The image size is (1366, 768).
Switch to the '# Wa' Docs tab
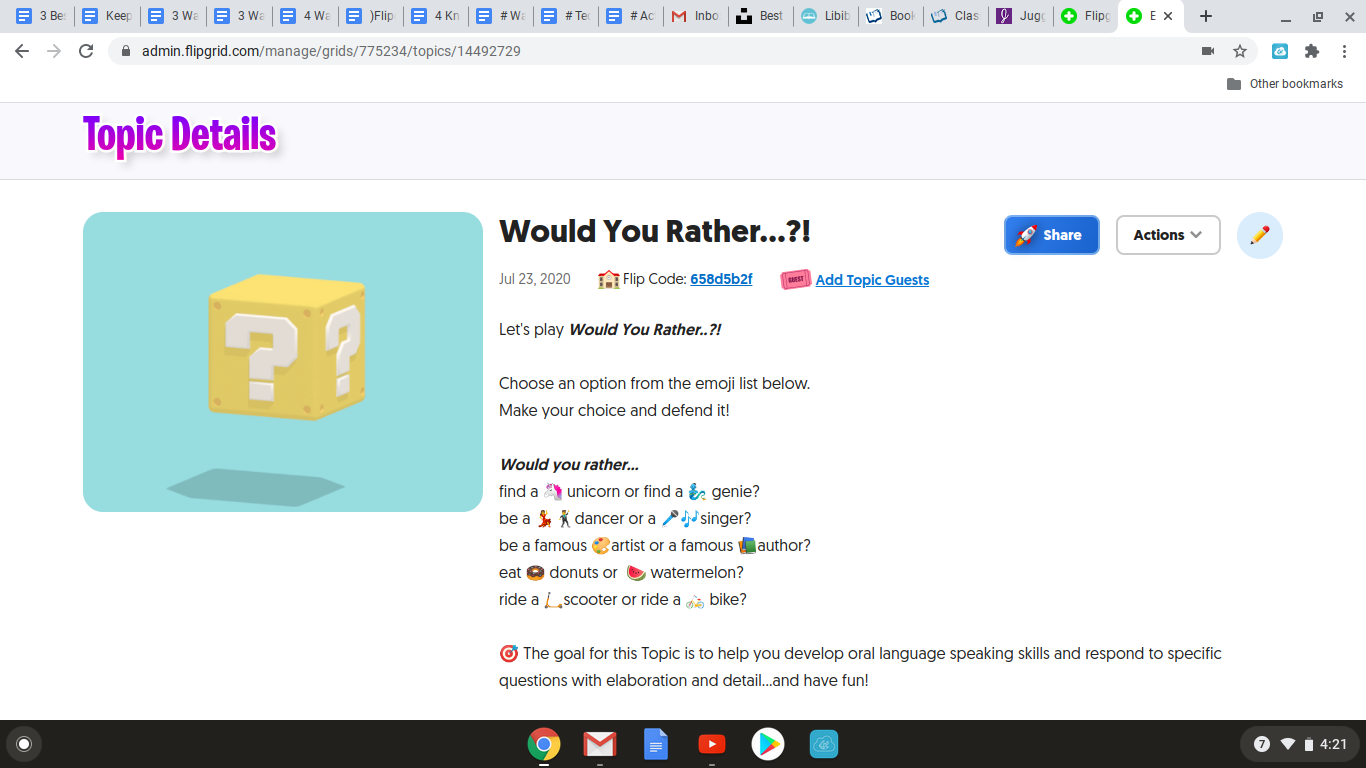(x=500, y=16)
